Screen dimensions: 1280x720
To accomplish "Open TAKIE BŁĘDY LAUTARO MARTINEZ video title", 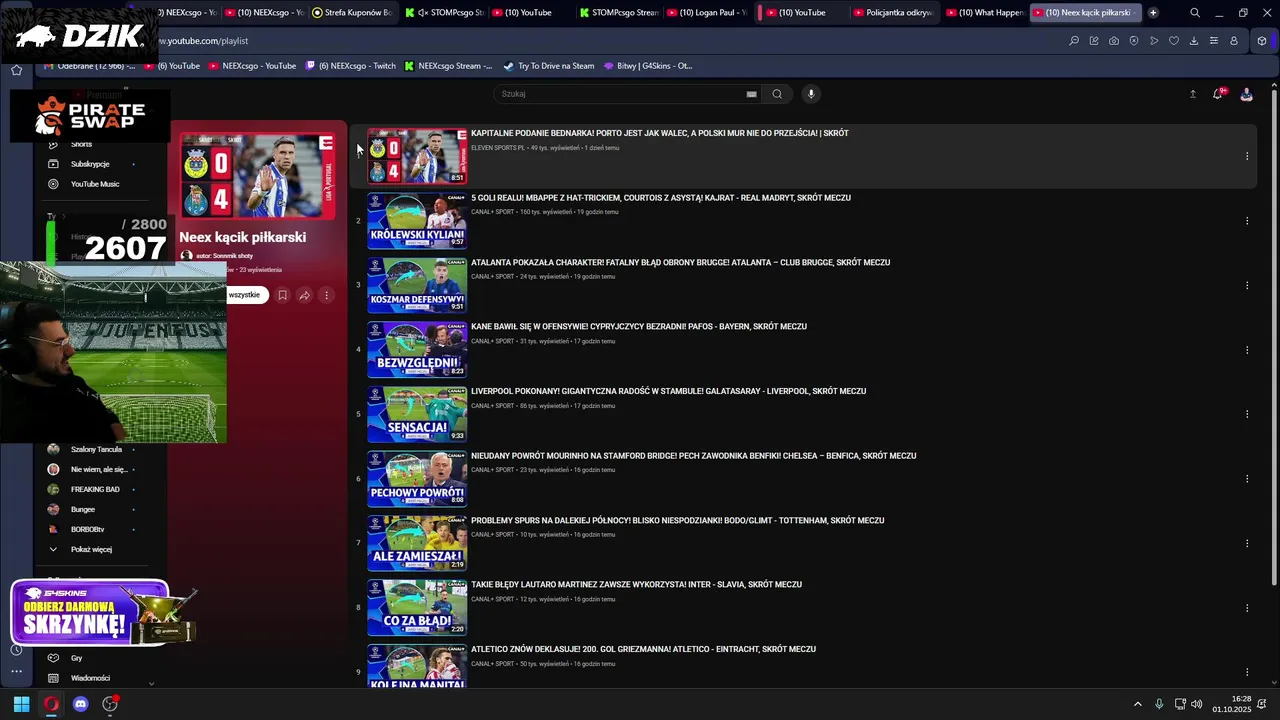I will point(636,584).
